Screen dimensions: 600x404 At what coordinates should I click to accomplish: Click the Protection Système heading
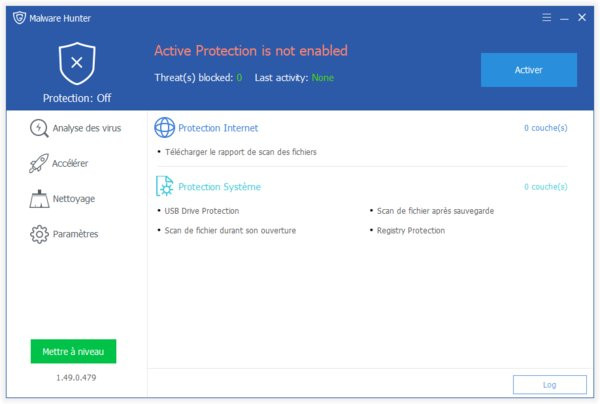coord(220,187)
